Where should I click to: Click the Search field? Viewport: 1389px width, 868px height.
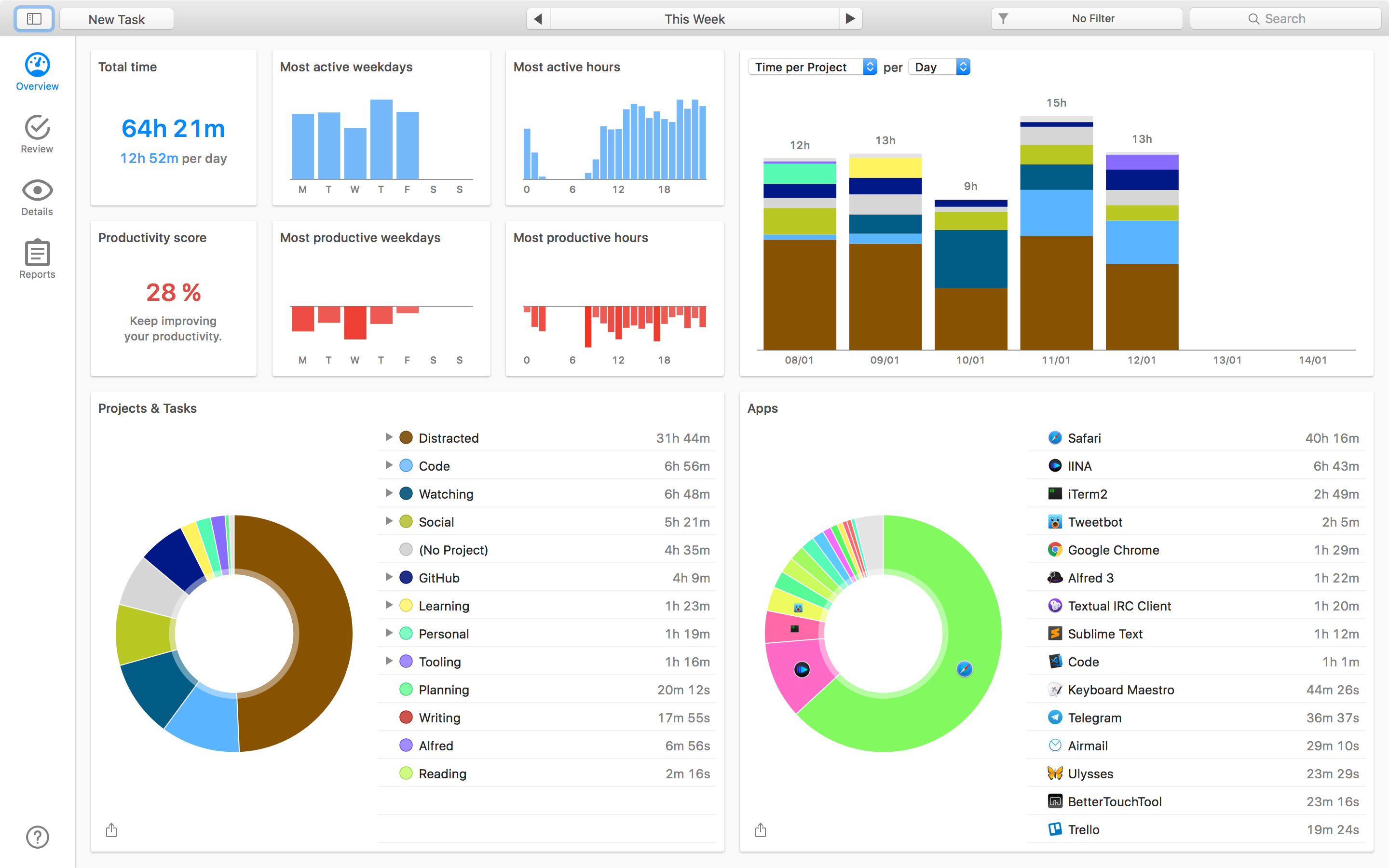[1284, 19]
